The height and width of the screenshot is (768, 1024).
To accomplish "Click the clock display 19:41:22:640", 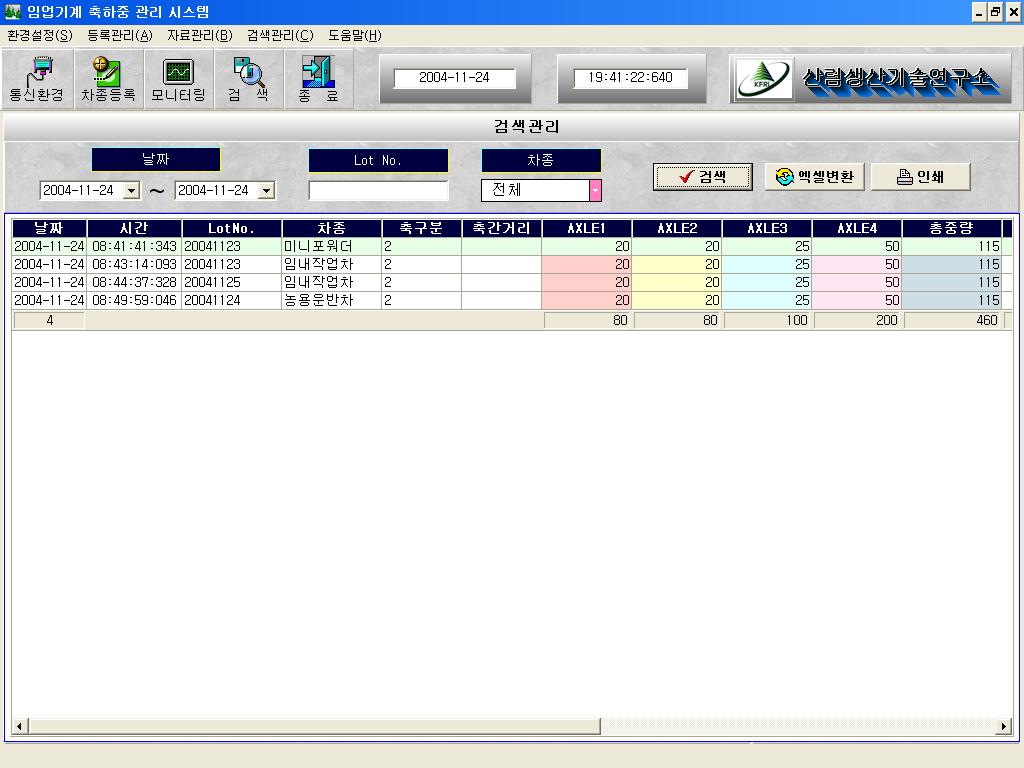I will 631,78.
